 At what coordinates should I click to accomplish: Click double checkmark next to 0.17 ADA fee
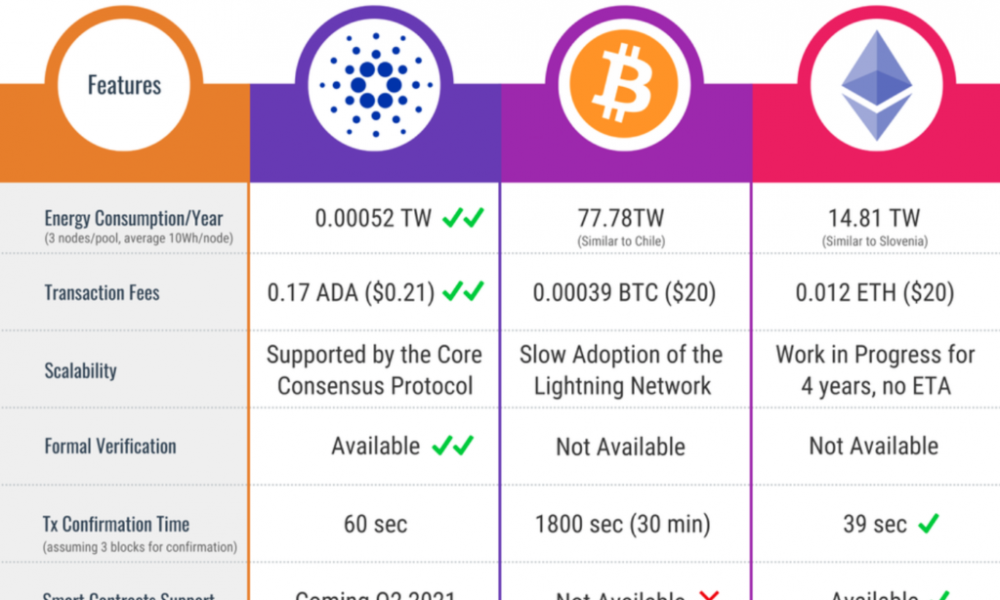click(464, 292)
